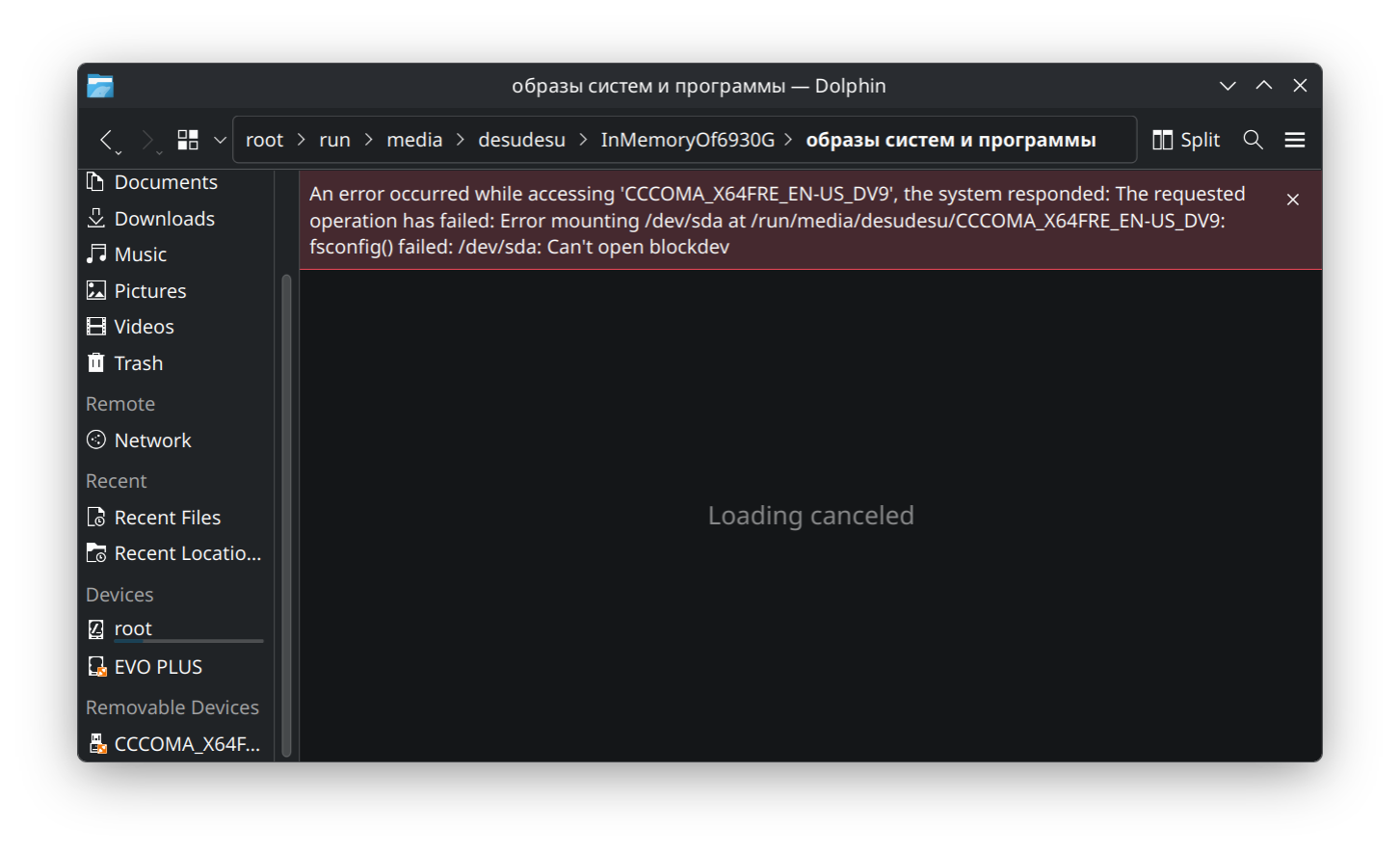Open the search magnifier icon

[1253, 140]
